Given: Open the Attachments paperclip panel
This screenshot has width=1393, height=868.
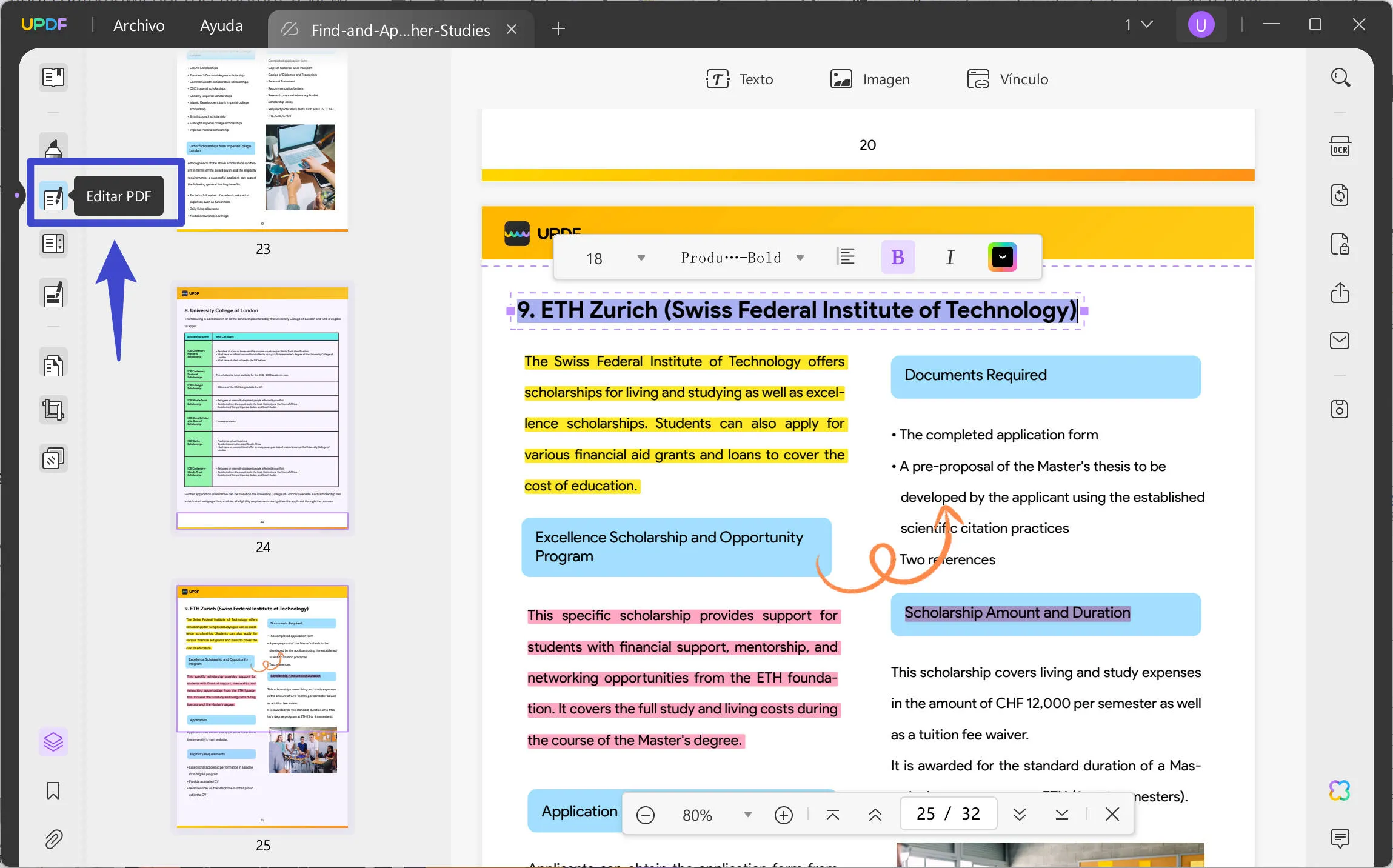Looking at the screenshot, I should point(53,839).
